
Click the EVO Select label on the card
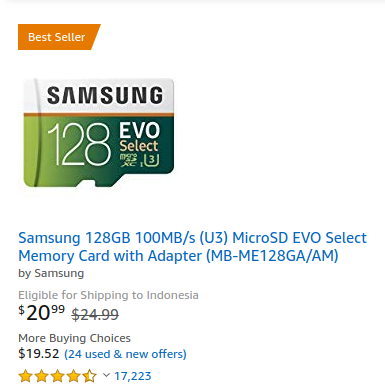[140, 137]
